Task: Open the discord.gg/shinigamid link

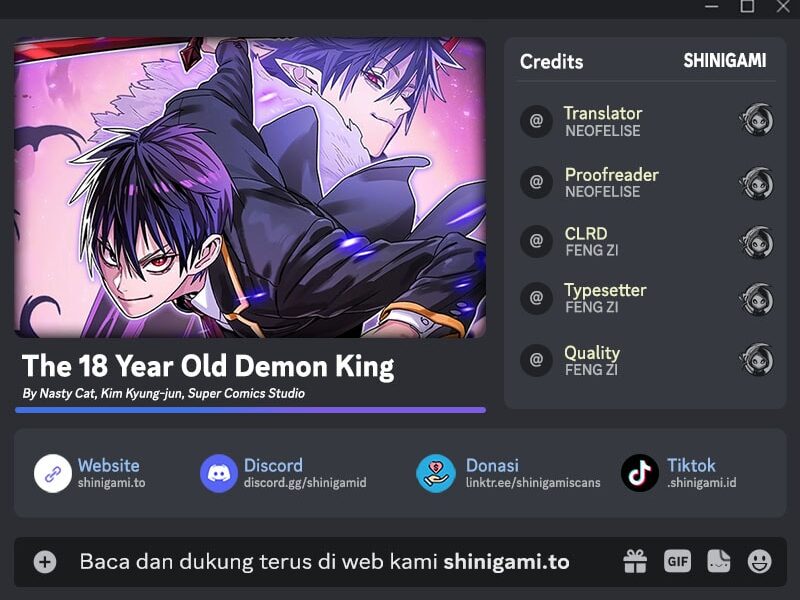Action: (x=305, y=483)
